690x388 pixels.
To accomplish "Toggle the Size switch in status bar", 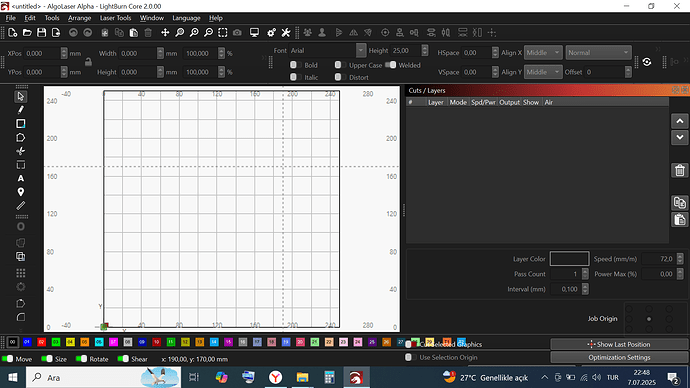I will pos(47,359).
